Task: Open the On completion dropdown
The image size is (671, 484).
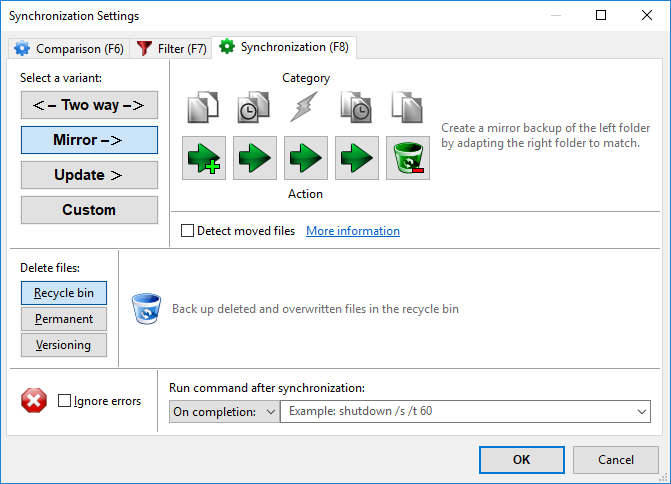Action: tap(224, 412)
